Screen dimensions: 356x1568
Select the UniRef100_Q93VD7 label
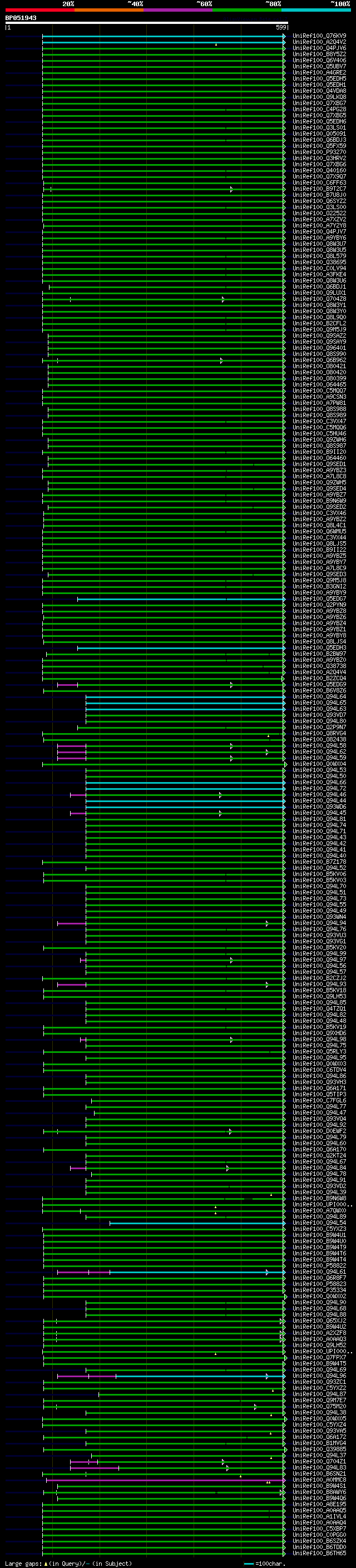tap(319, 715)
